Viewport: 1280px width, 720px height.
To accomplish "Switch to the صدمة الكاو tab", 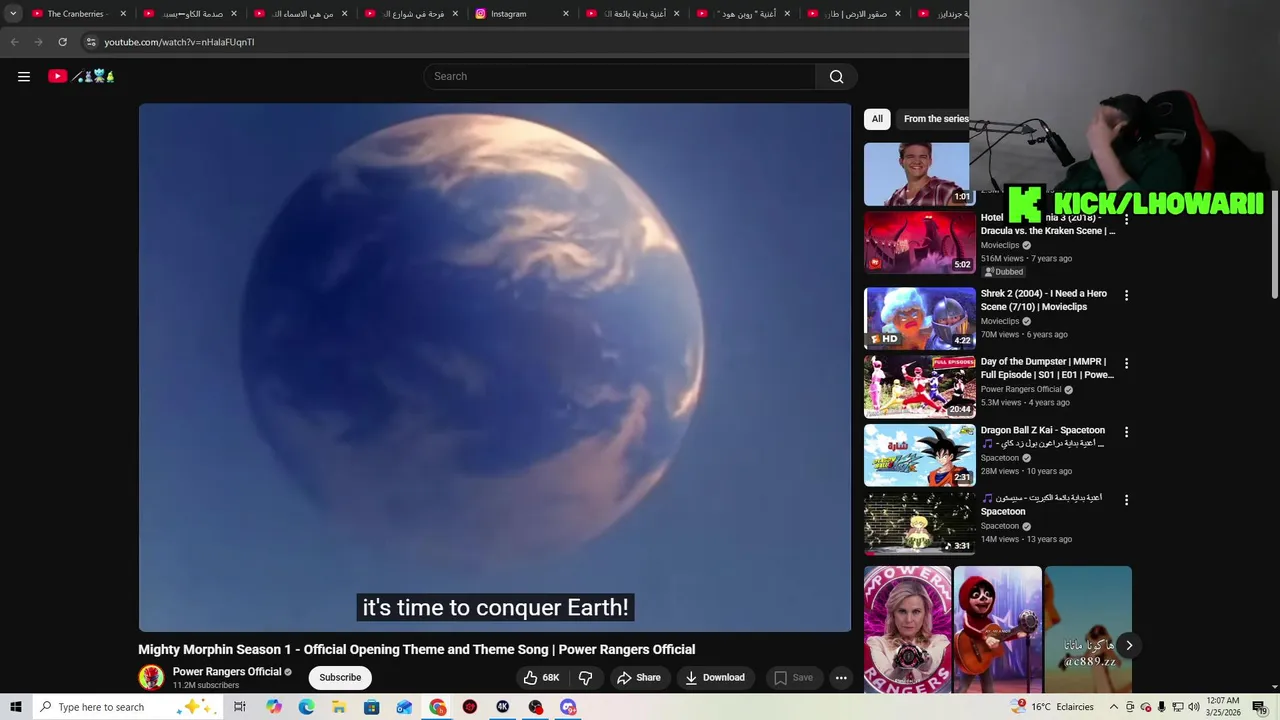I will [188, 14].
